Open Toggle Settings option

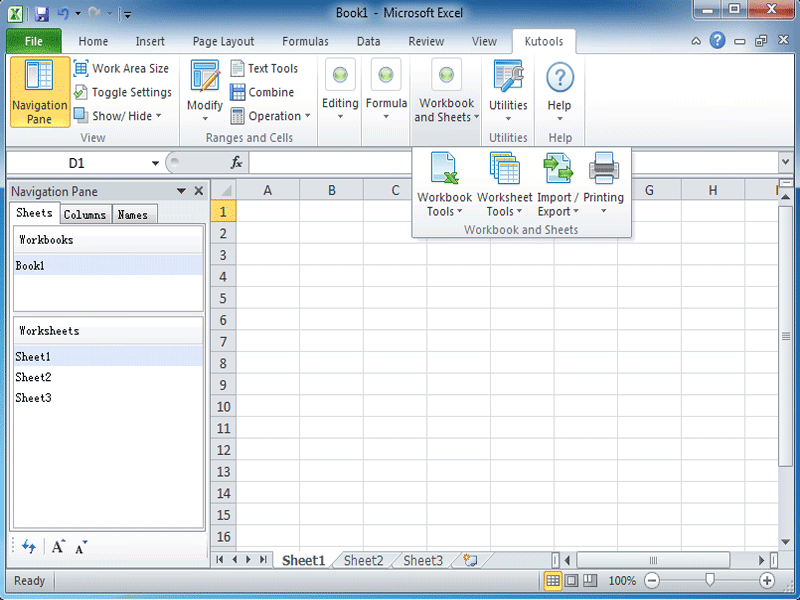point(122,92)
